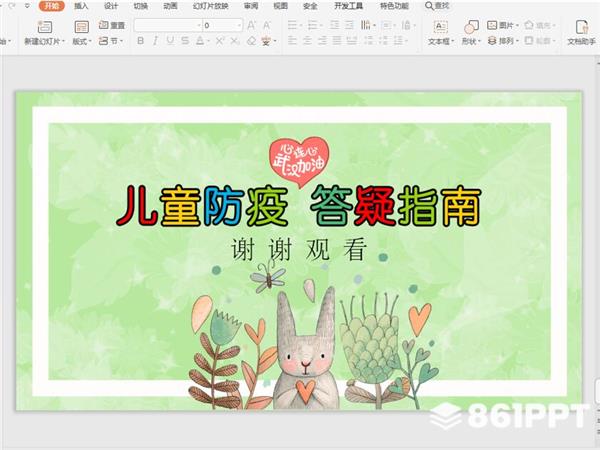Viewport: 600px width, 450px height.
Task: Click the shape Outline (轮廓) button
Action: click(540, 41)
